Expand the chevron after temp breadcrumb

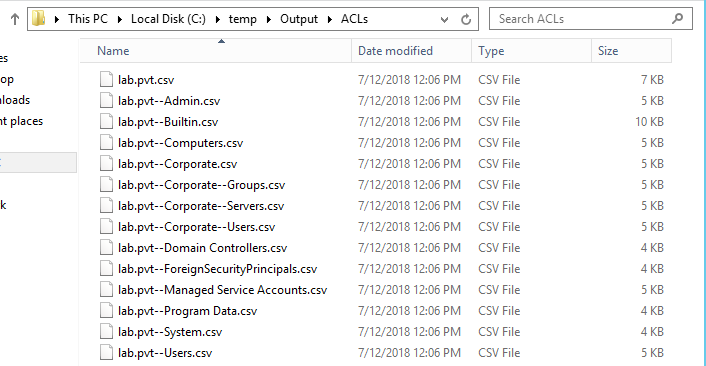pos(269,19)
